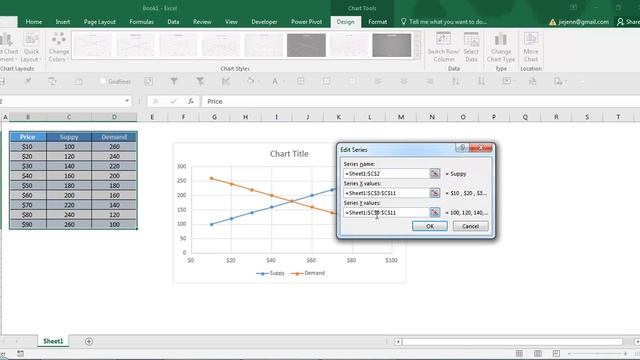Click range selector icon for Series name
The height and width of the screenshot is (360, 640).
tap(435, 173)
